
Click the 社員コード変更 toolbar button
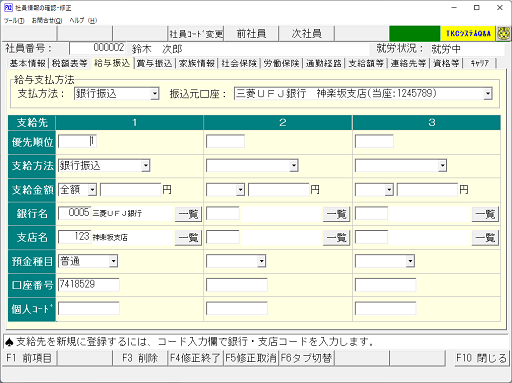coord(196,33)
